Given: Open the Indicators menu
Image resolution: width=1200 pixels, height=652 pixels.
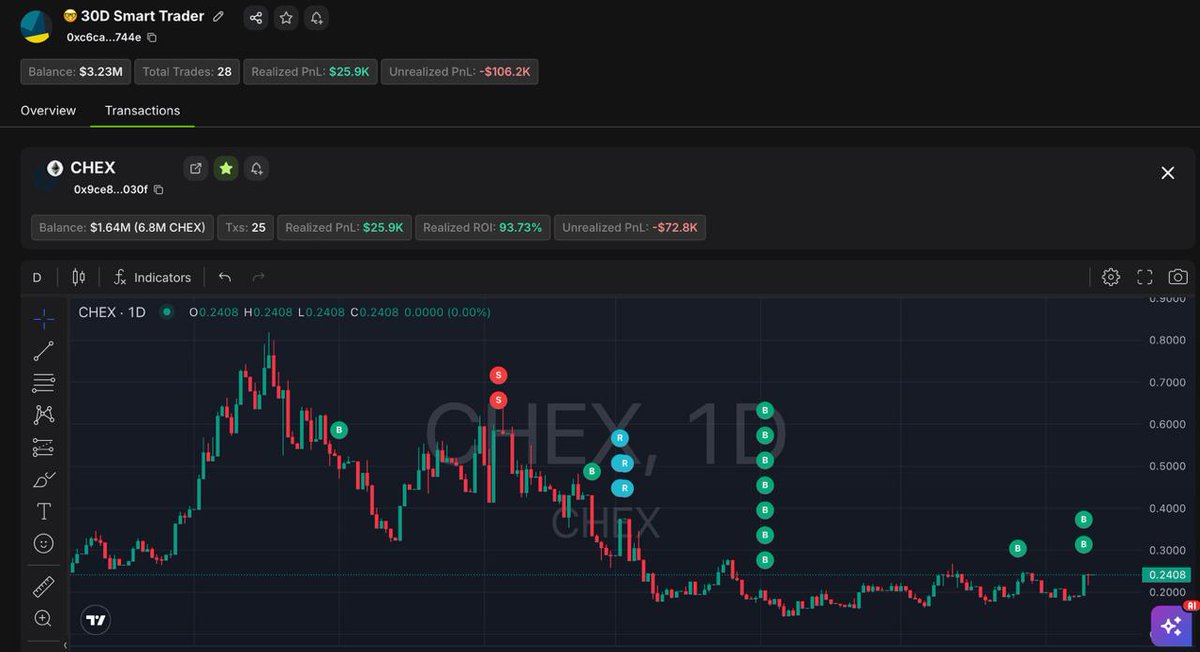Looking at the screenshot, I should point(152,277).
